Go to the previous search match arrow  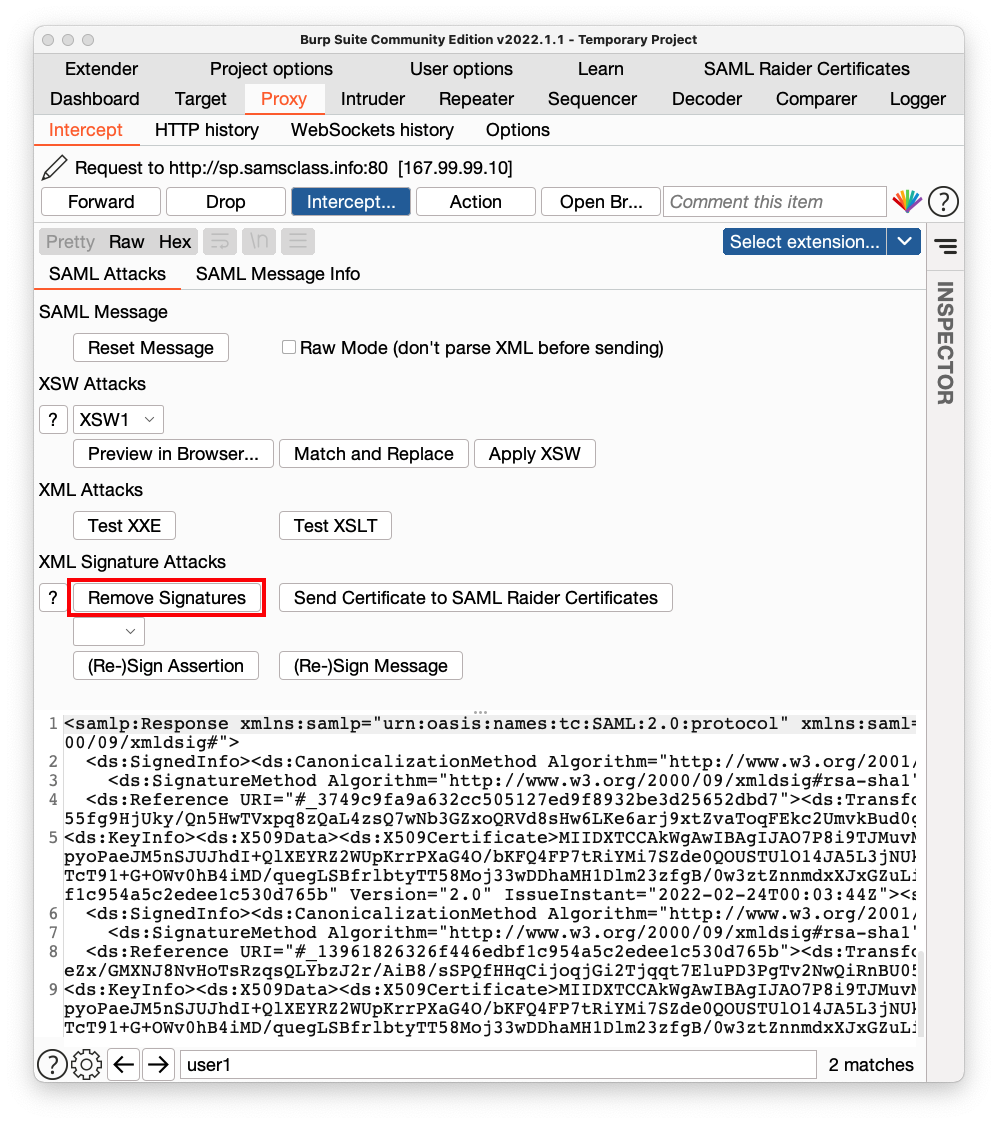click(x=124, y=1065)
